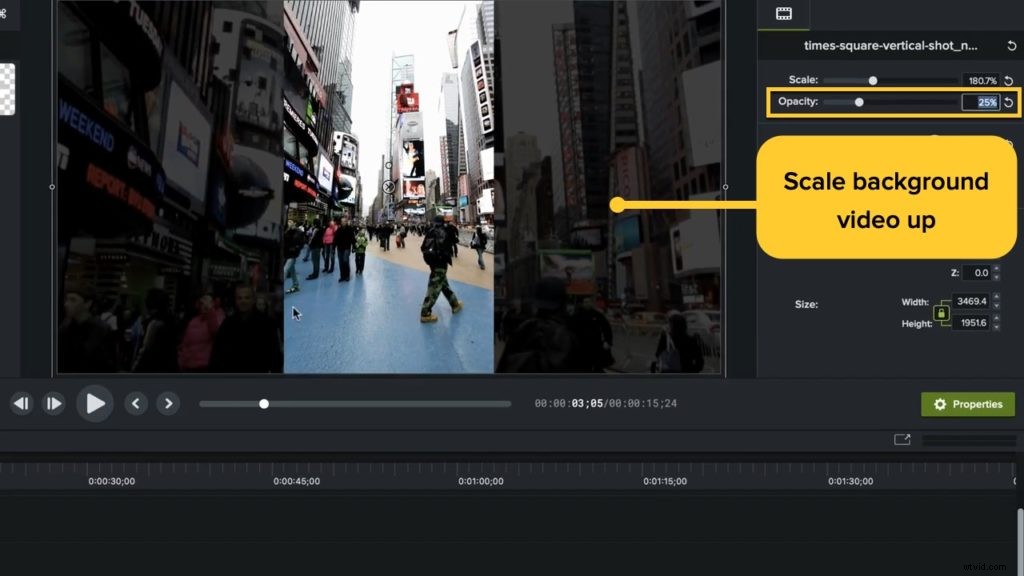Click the Scale slider handle
This screenshot has width=1024, height=576.
click(x=871, y=81)
